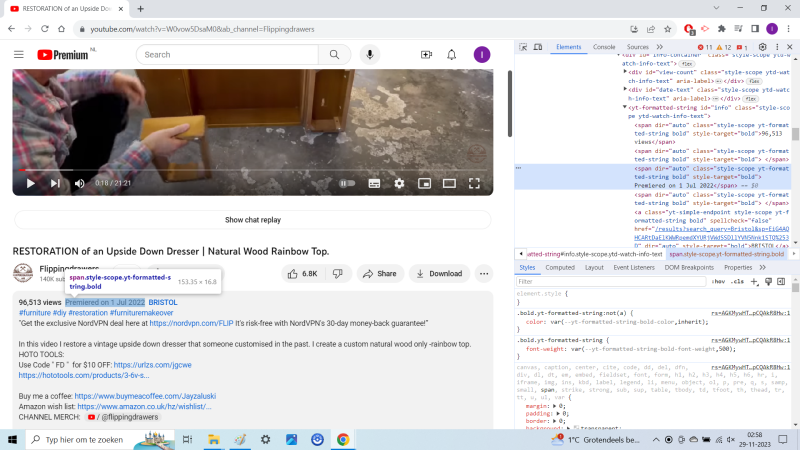Screen dimensions: 800x450
Task: Click the Show chat replay button
Action: tap(252, 220)
